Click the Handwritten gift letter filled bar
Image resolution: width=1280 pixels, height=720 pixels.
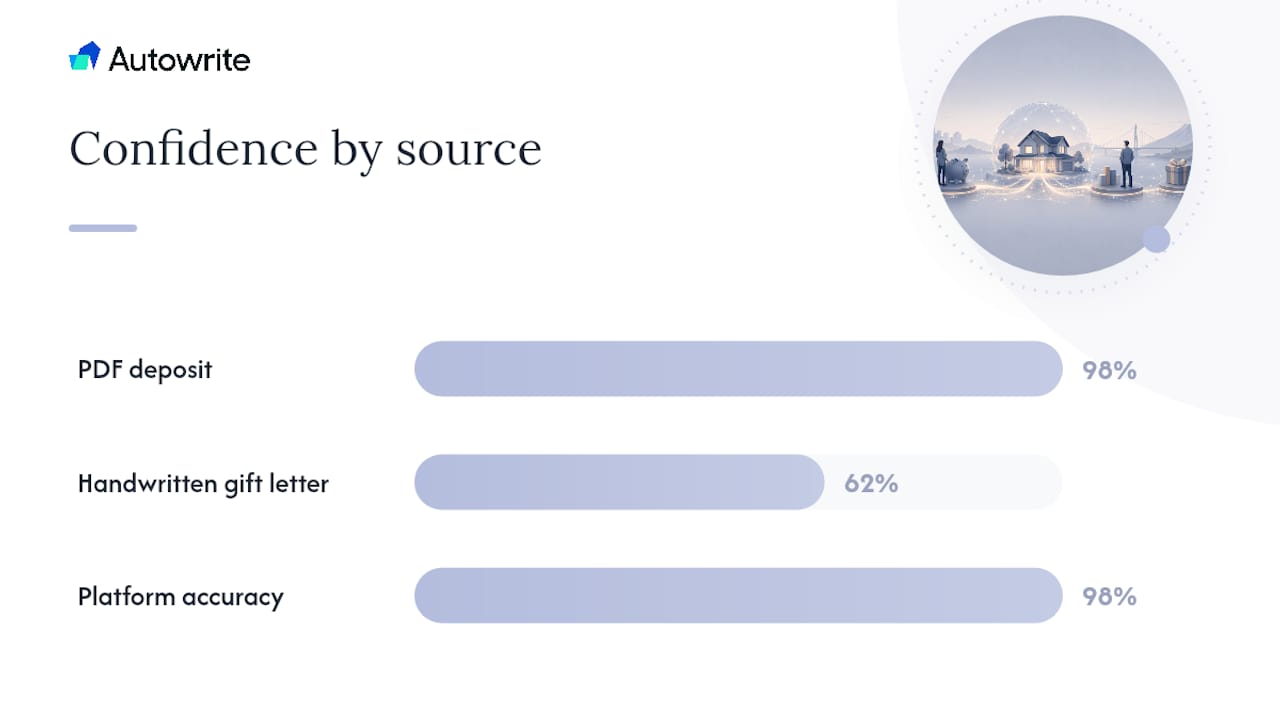(619, 482)
